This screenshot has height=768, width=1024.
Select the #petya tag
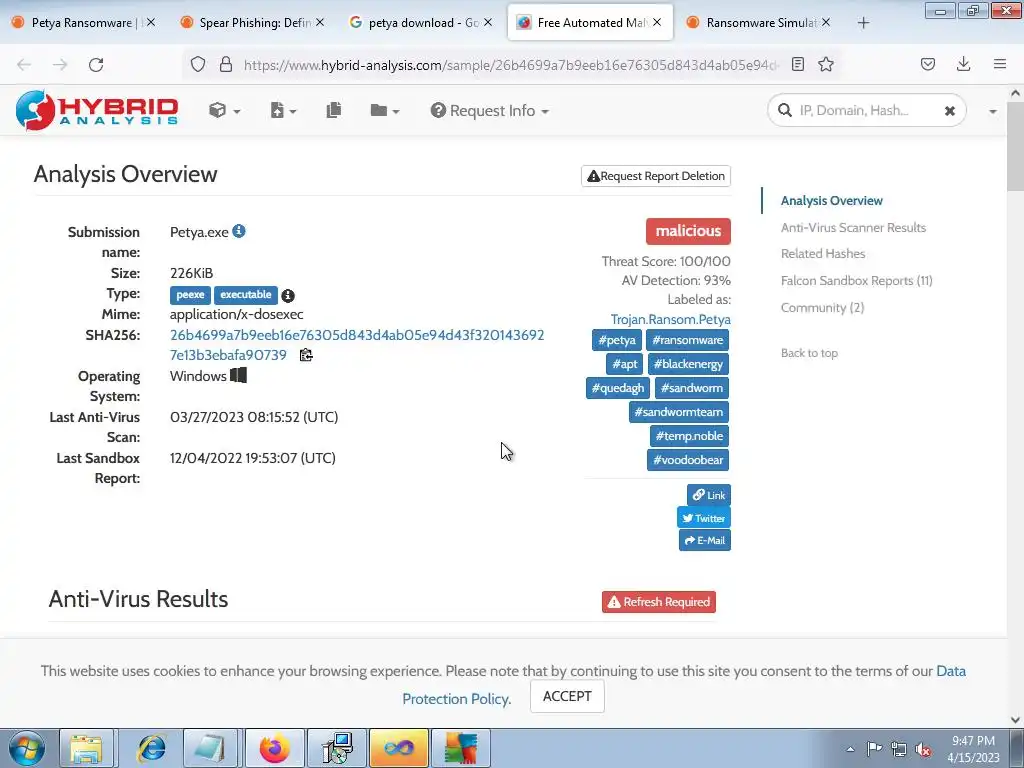(x=616, y=340)
